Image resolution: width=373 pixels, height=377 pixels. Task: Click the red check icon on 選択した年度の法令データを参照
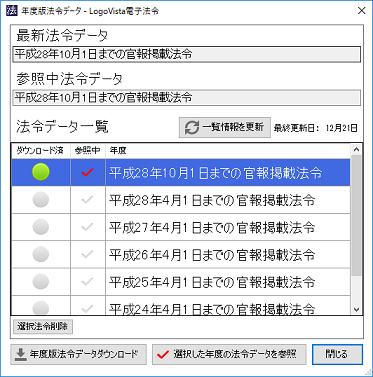coord(163,355)
